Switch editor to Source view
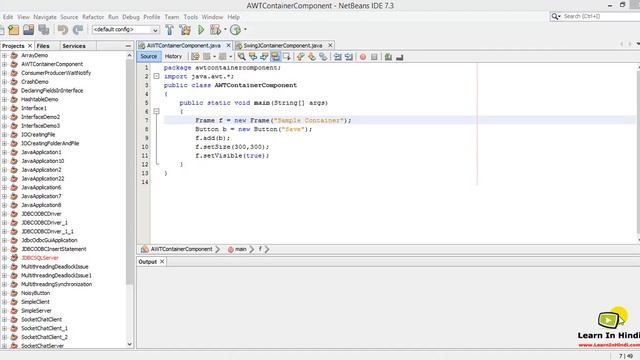The height and width of the screenshot is (360, 640). coord(149,56)
